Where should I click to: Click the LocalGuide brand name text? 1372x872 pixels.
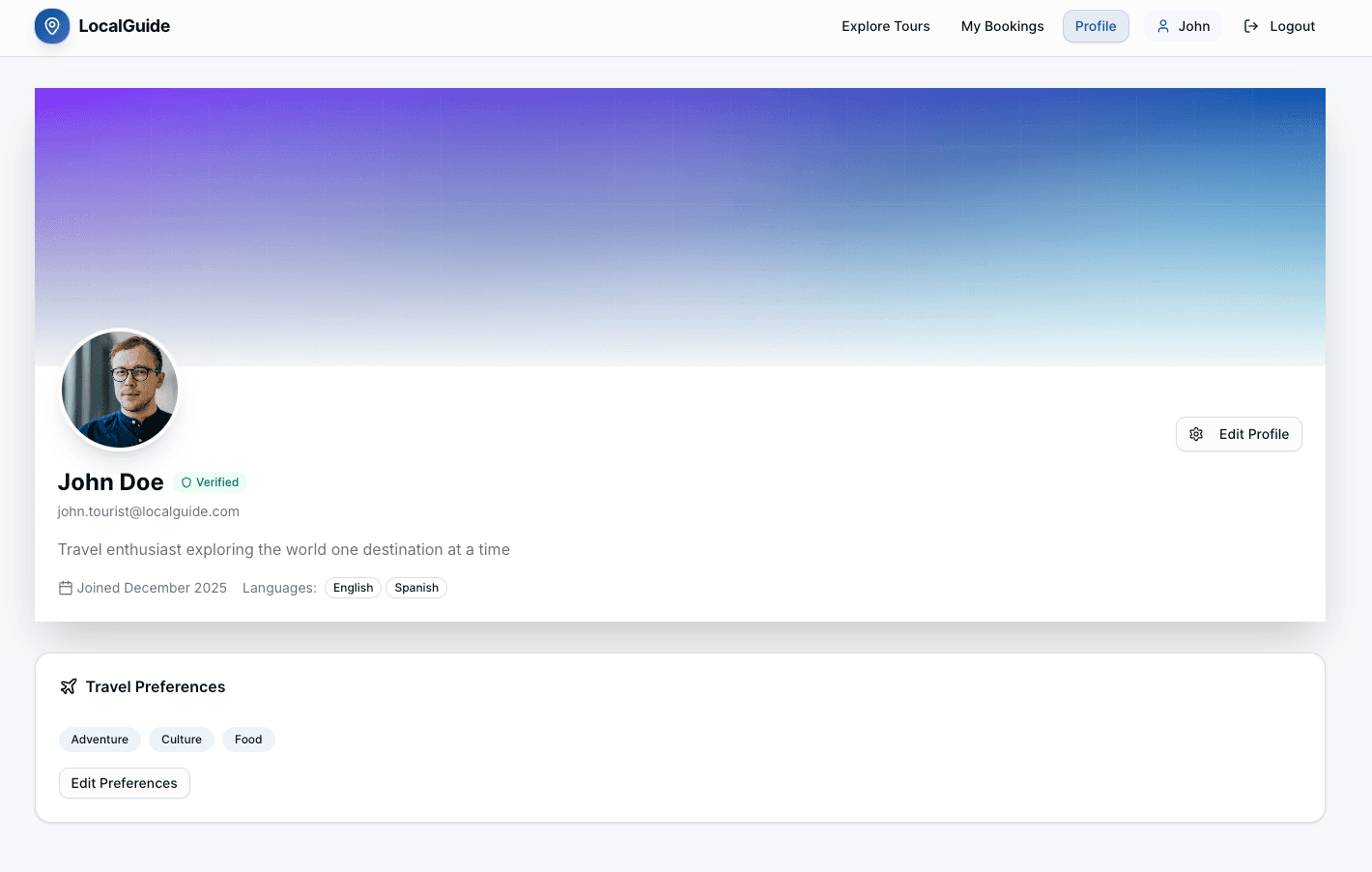click(125, 26)
